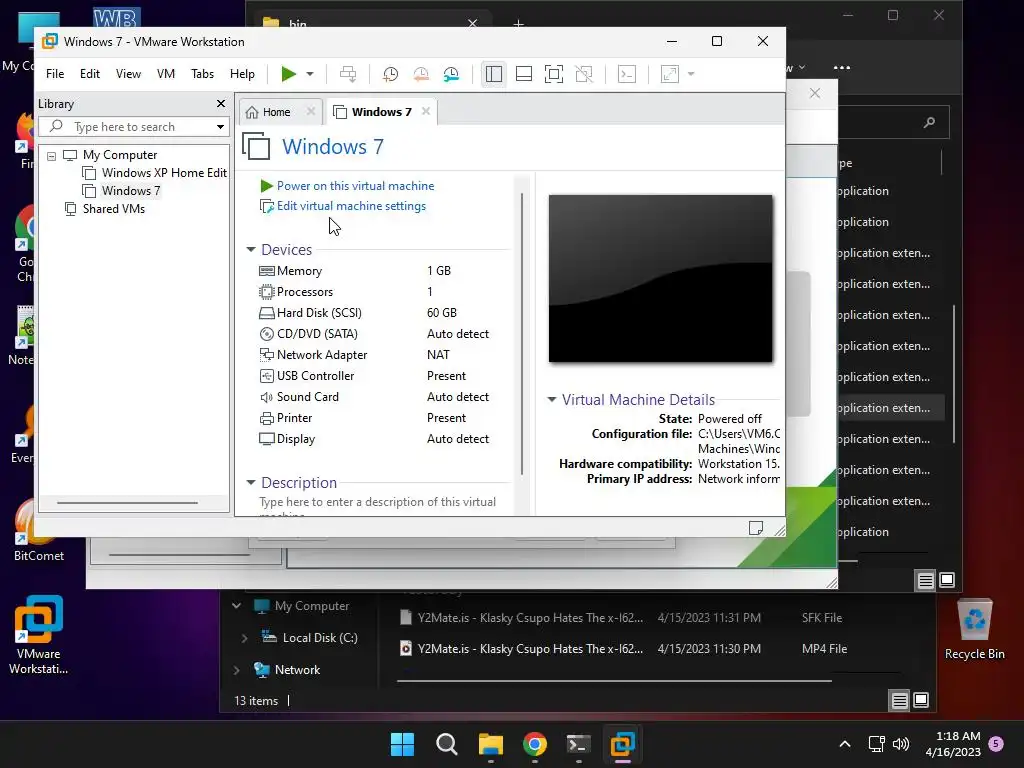Click the VM screen preview thumbnail
The width and height of the screenshot is (1024, 768).
pyautogui.click(x=660, y=278)
